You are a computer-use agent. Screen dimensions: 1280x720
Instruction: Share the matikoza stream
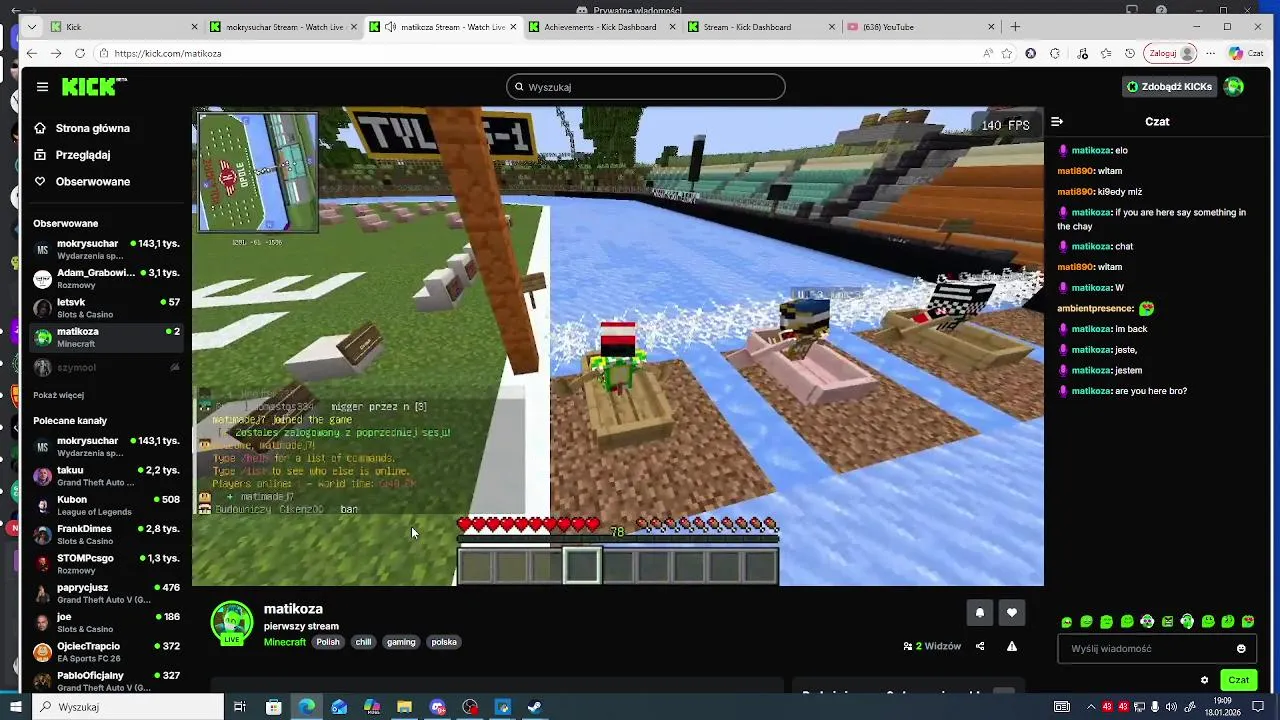pyautogui.click(x=980, y=647)
